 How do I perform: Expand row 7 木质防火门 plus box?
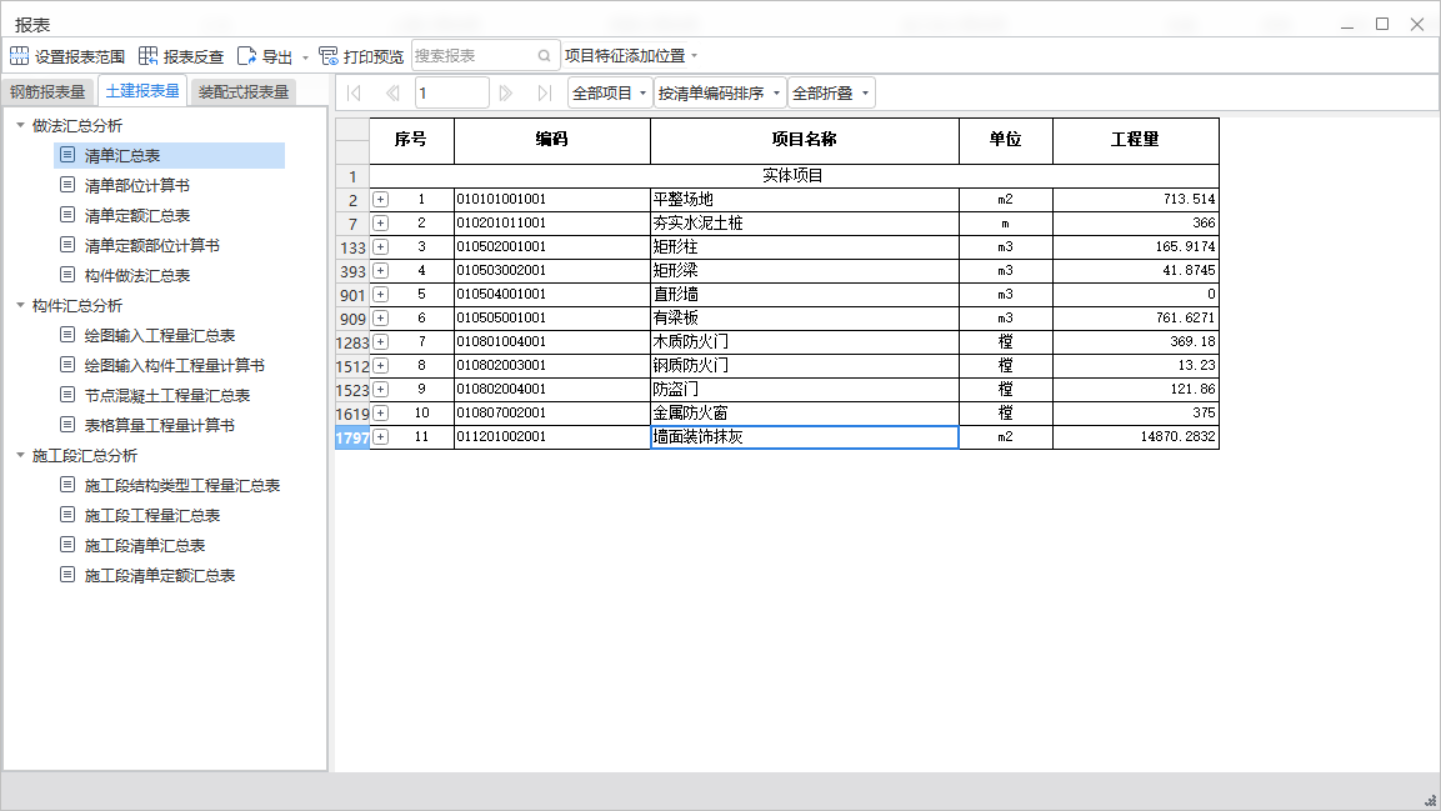pos(381,342)
